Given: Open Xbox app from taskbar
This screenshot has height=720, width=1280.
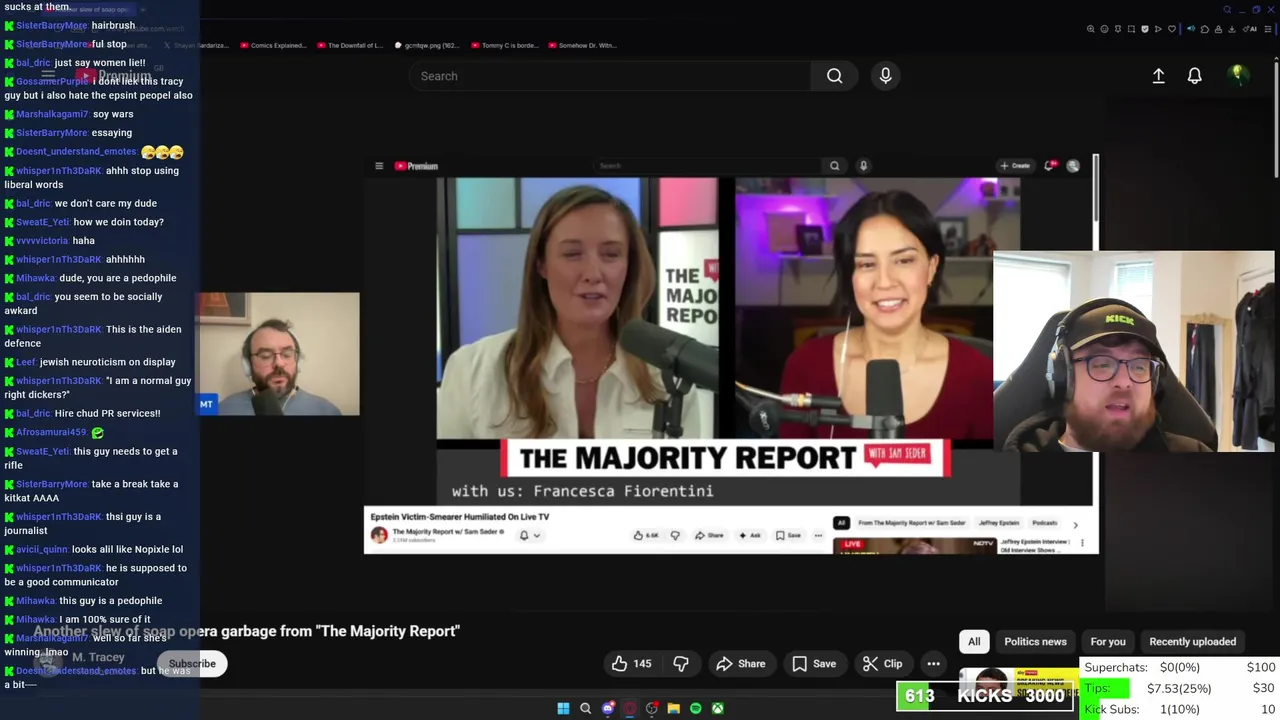Looking at the screenshot, I should (718, 708).
